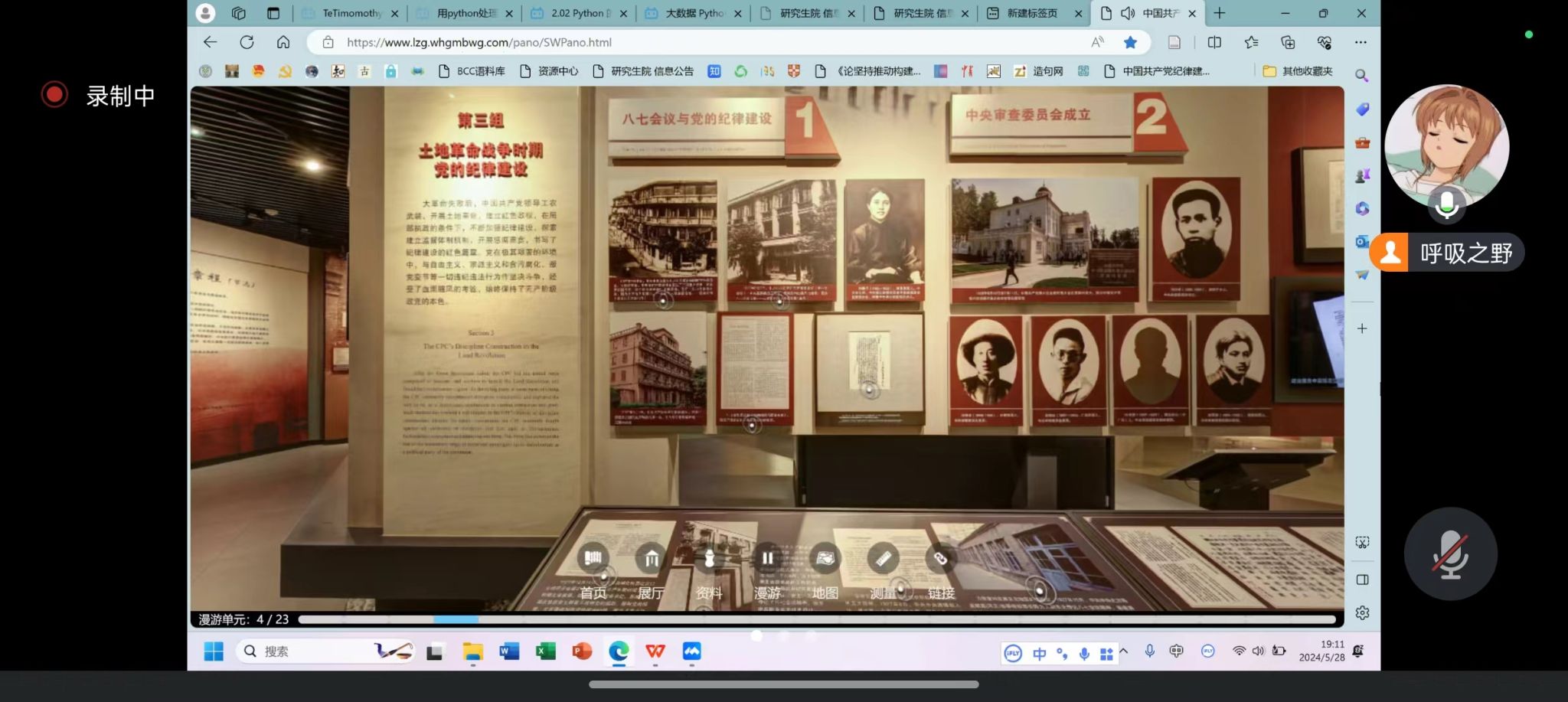Pause the 漫游 auto tour

pos(767,559)
